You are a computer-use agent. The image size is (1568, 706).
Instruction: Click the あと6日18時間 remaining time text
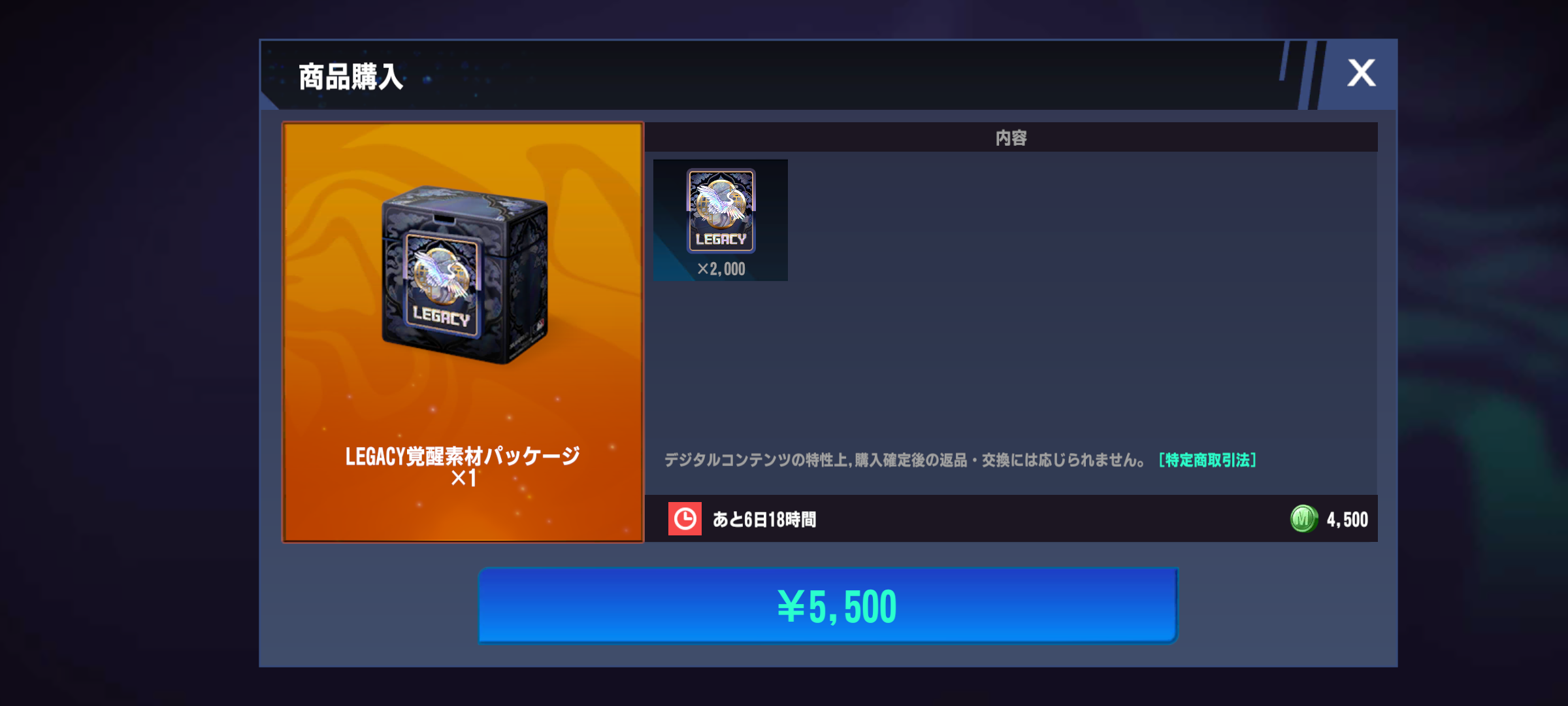click(764, 520)
